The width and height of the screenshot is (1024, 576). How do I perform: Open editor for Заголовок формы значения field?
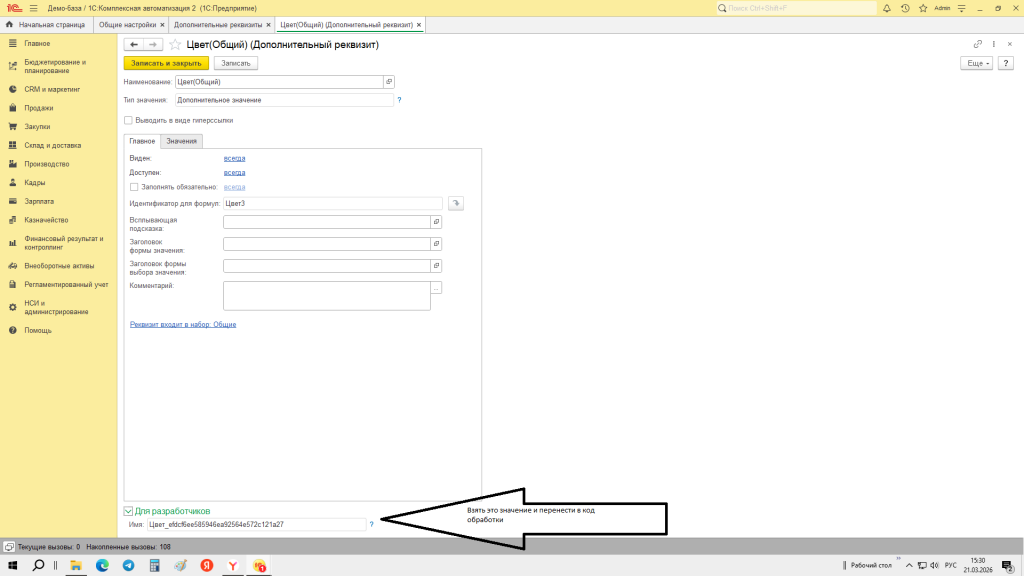point(436,244)
